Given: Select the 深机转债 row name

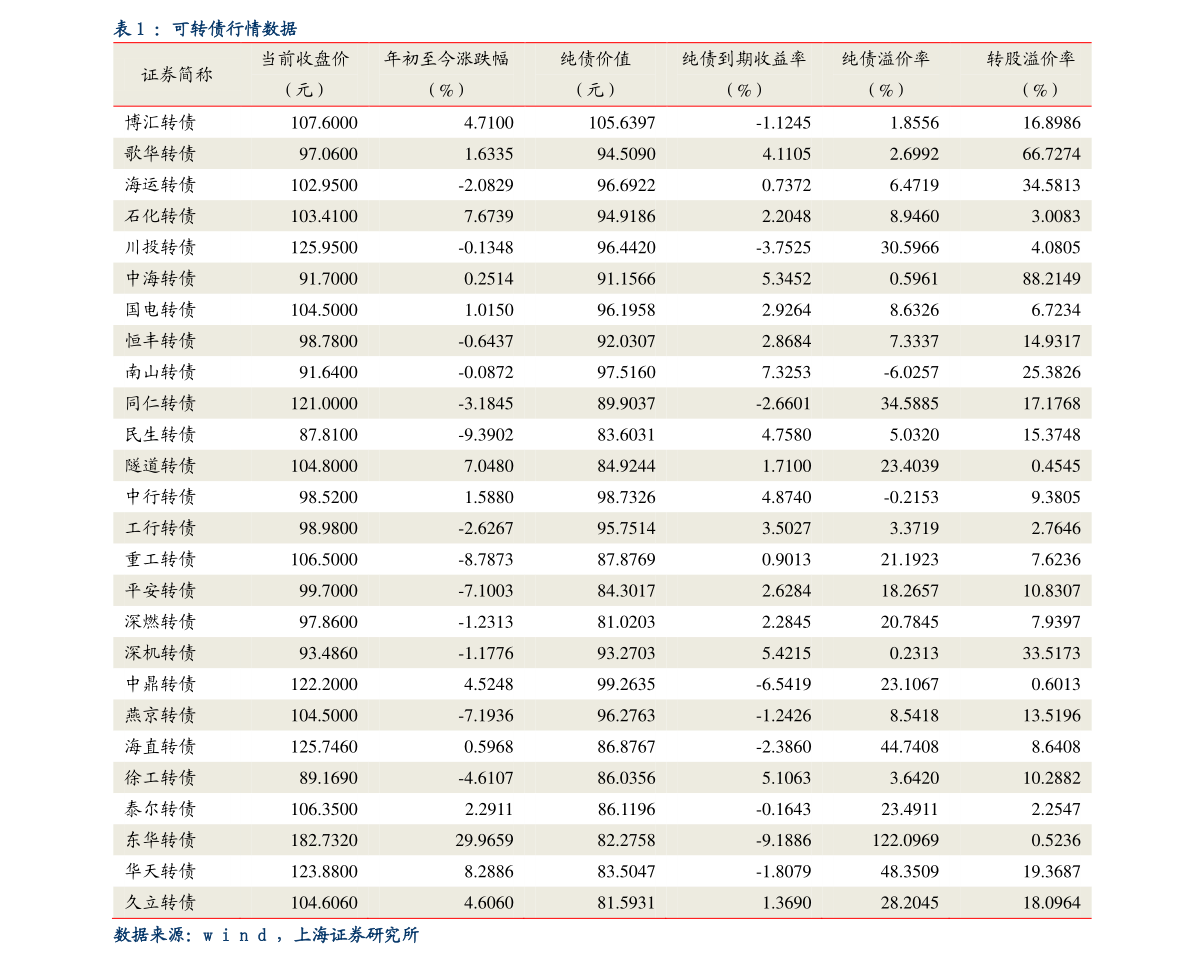Looking at the screenshot, I should click(x=160, y=653).
